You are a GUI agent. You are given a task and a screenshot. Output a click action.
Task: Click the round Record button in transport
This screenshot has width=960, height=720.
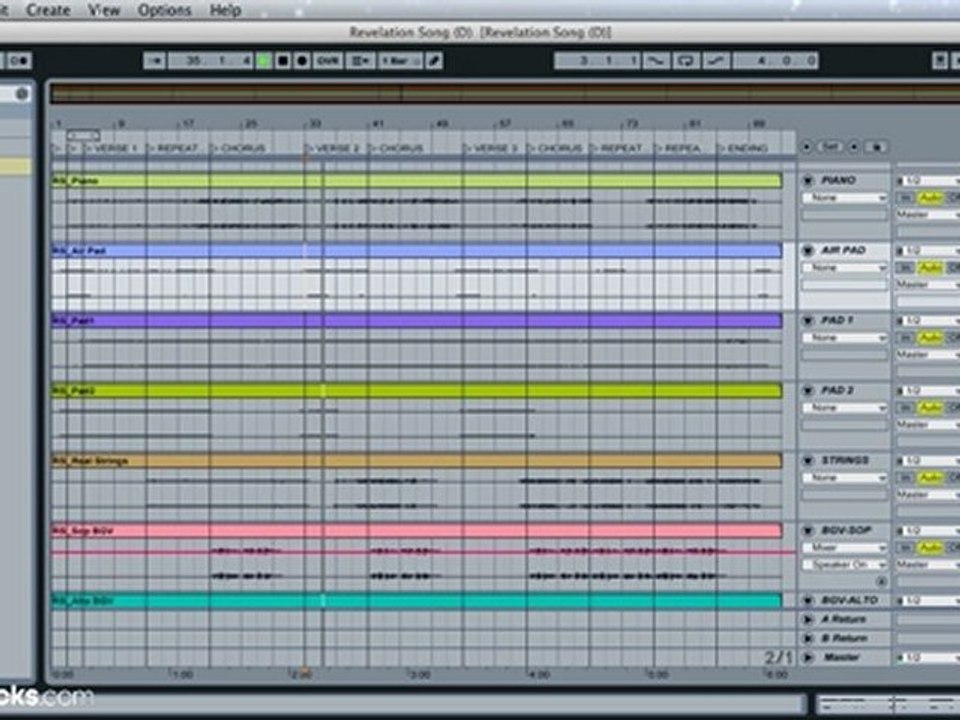[x=302, y=61]
